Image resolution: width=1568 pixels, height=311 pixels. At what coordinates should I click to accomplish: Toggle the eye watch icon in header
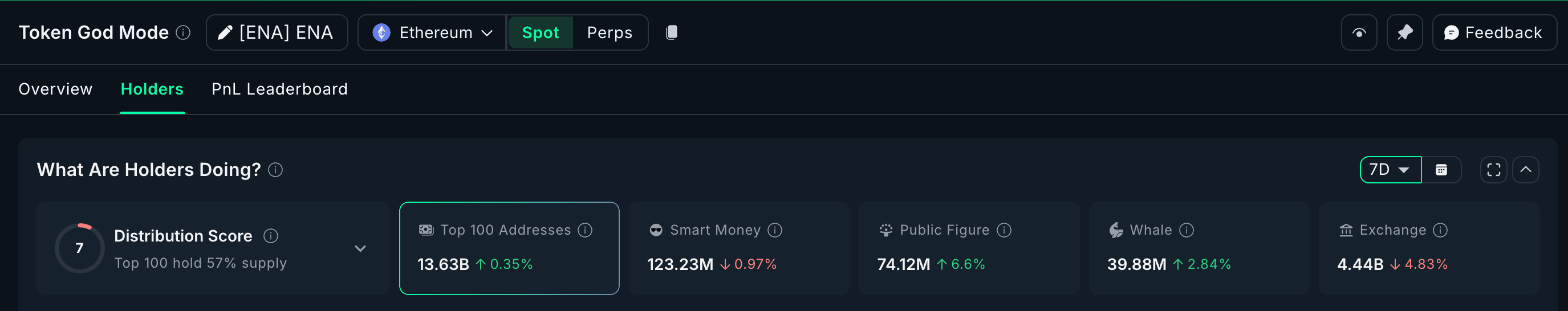coord(1359,33)
